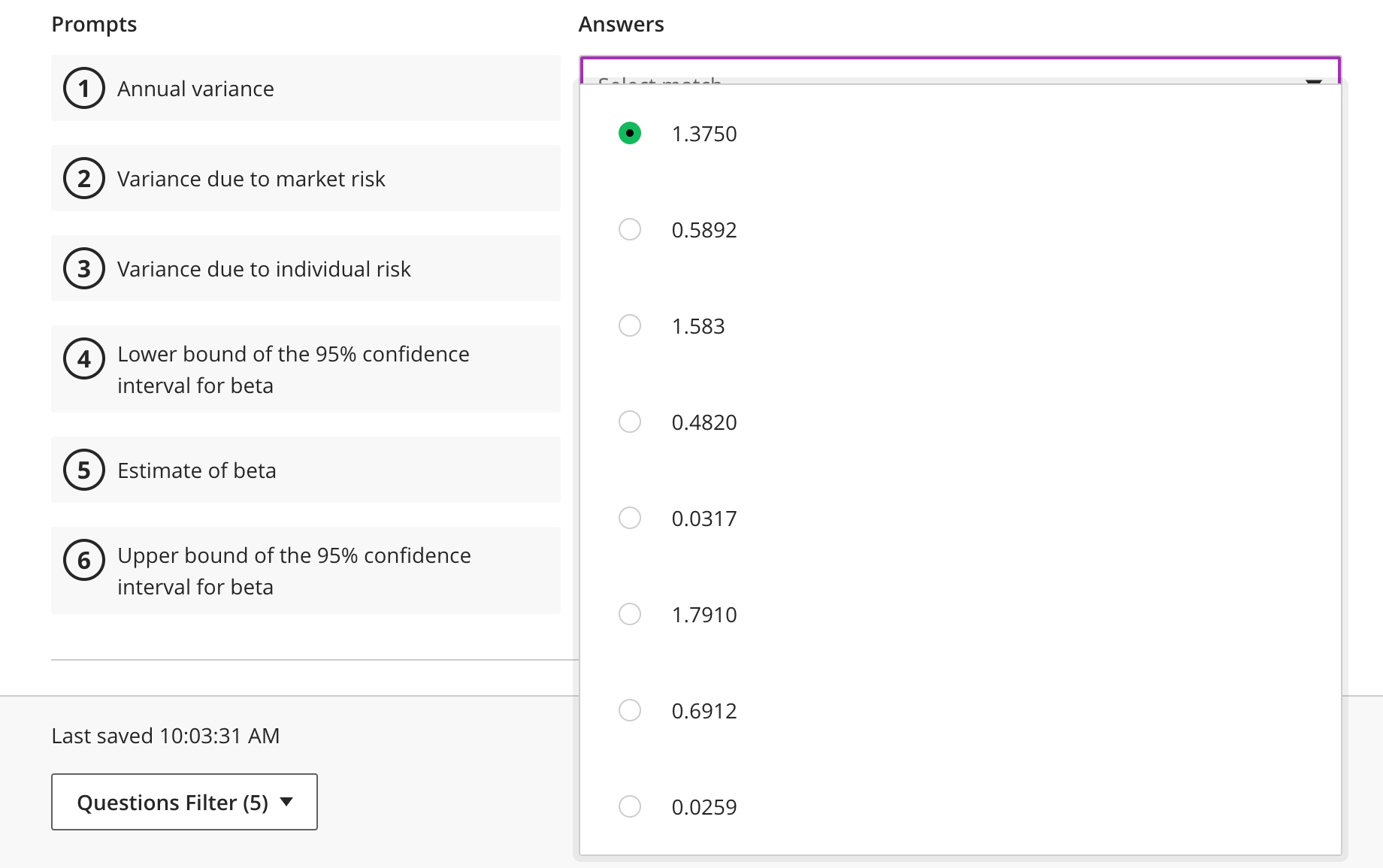
Task: Click the circled number 4 prompt icon
Action: coord(84,359)
